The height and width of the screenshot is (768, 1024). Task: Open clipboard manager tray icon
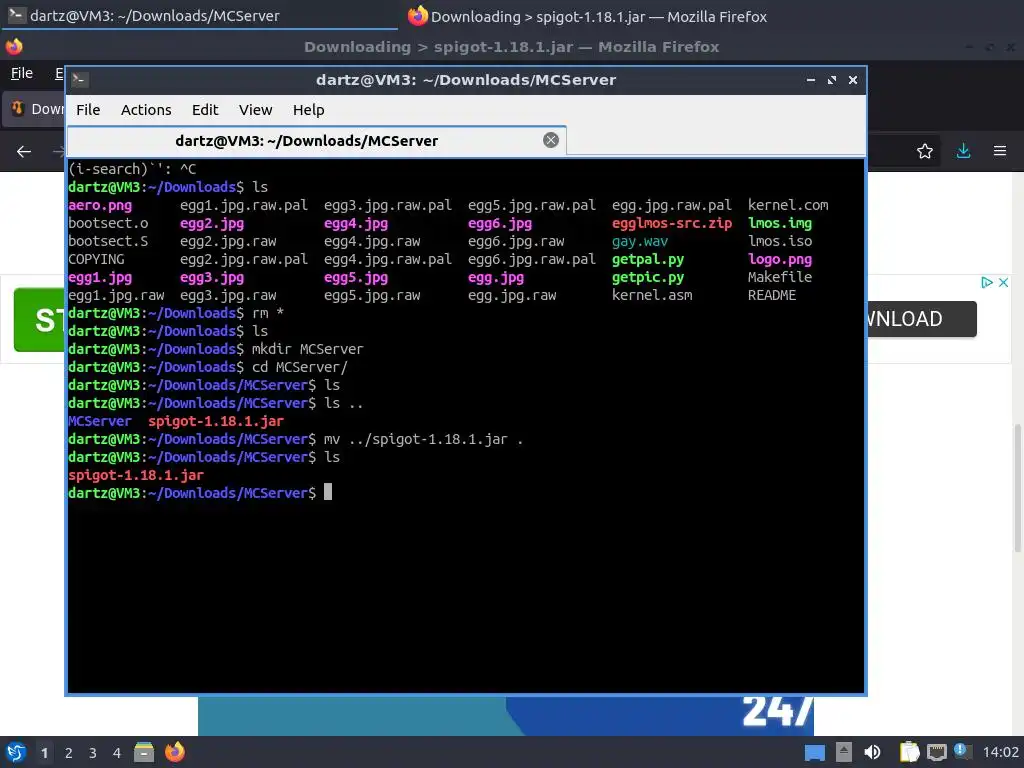pyautogui.click(x=909, y=752)
